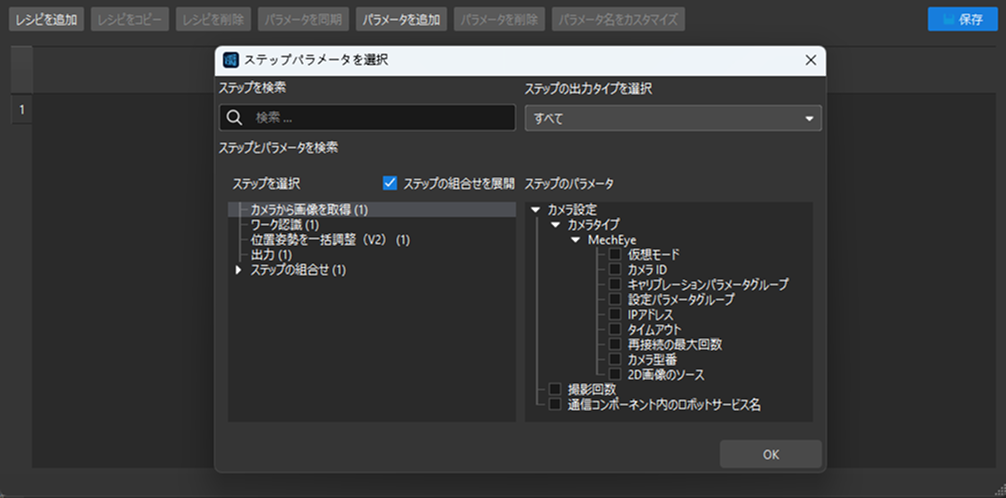Check the 仮想モード parameter
Viewport: 1006px width, 498px height.
pyautogui.click(x=615, y=255)
